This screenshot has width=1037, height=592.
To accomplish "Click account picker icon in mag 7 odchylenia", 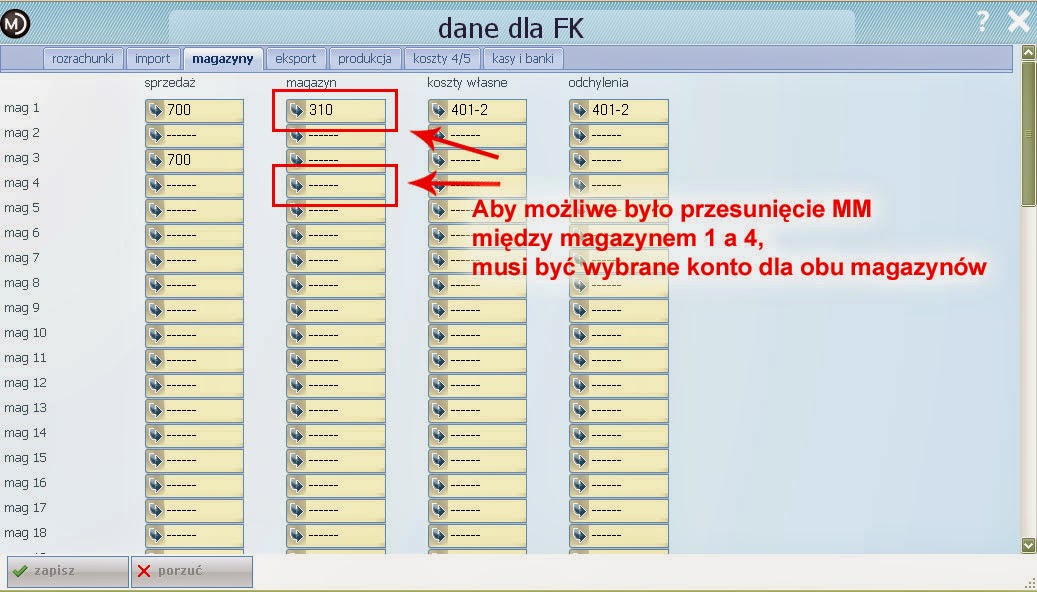I will [580, 260].
